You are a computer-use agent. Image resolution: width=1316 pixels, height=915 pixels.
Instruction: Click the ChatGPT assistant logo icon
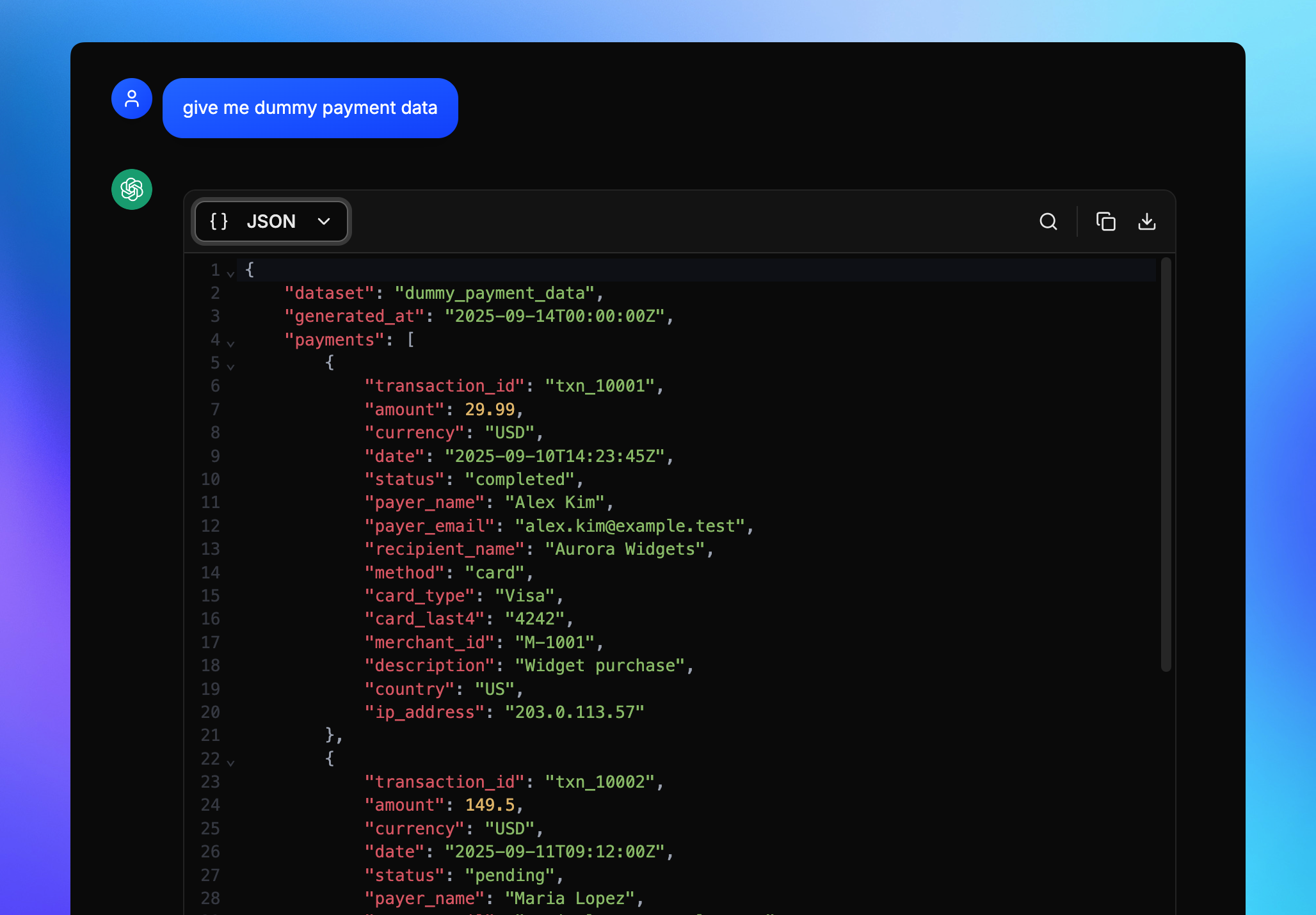132,189
